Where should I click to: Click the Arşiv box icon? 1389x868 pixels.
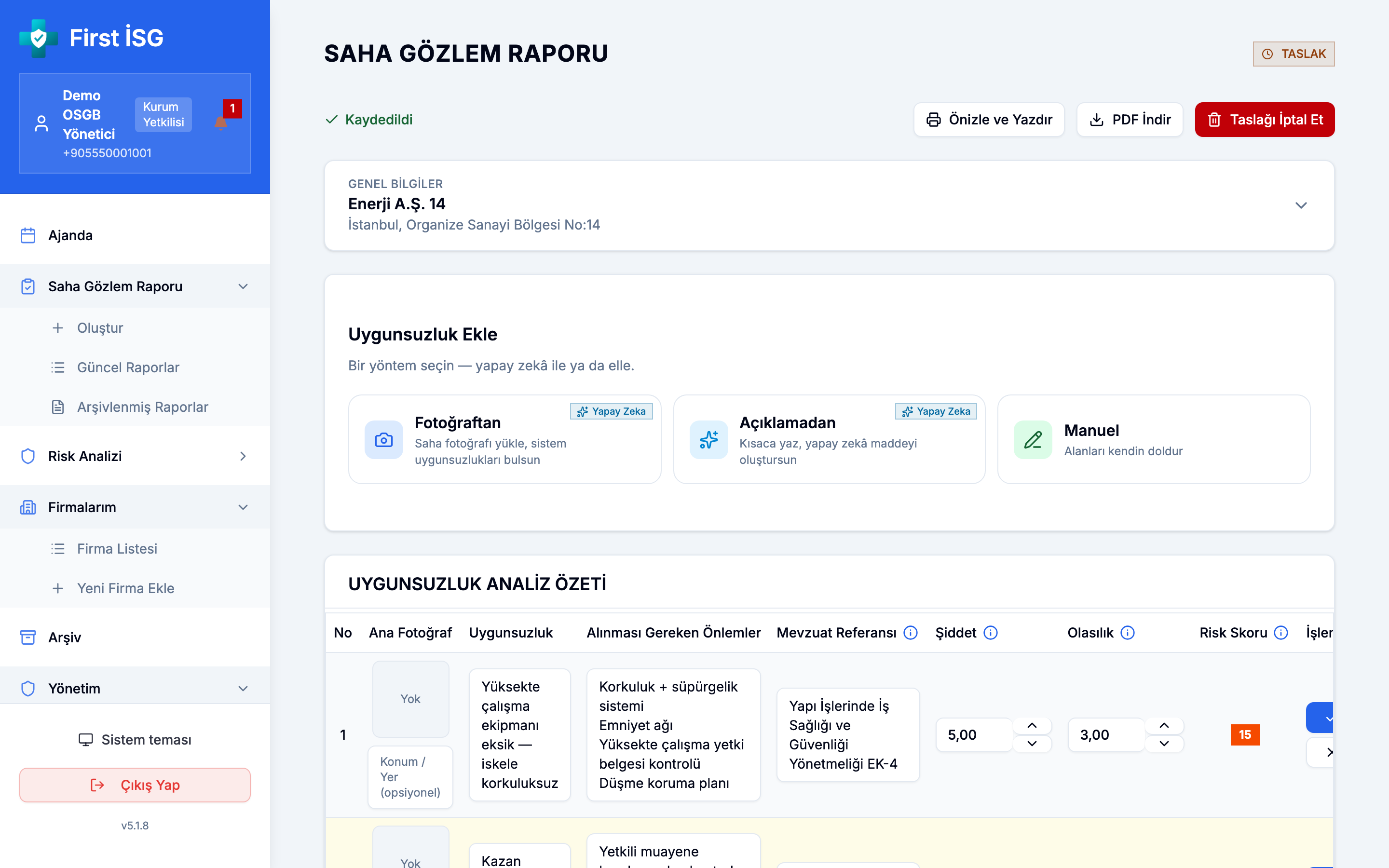coord(28,638)
